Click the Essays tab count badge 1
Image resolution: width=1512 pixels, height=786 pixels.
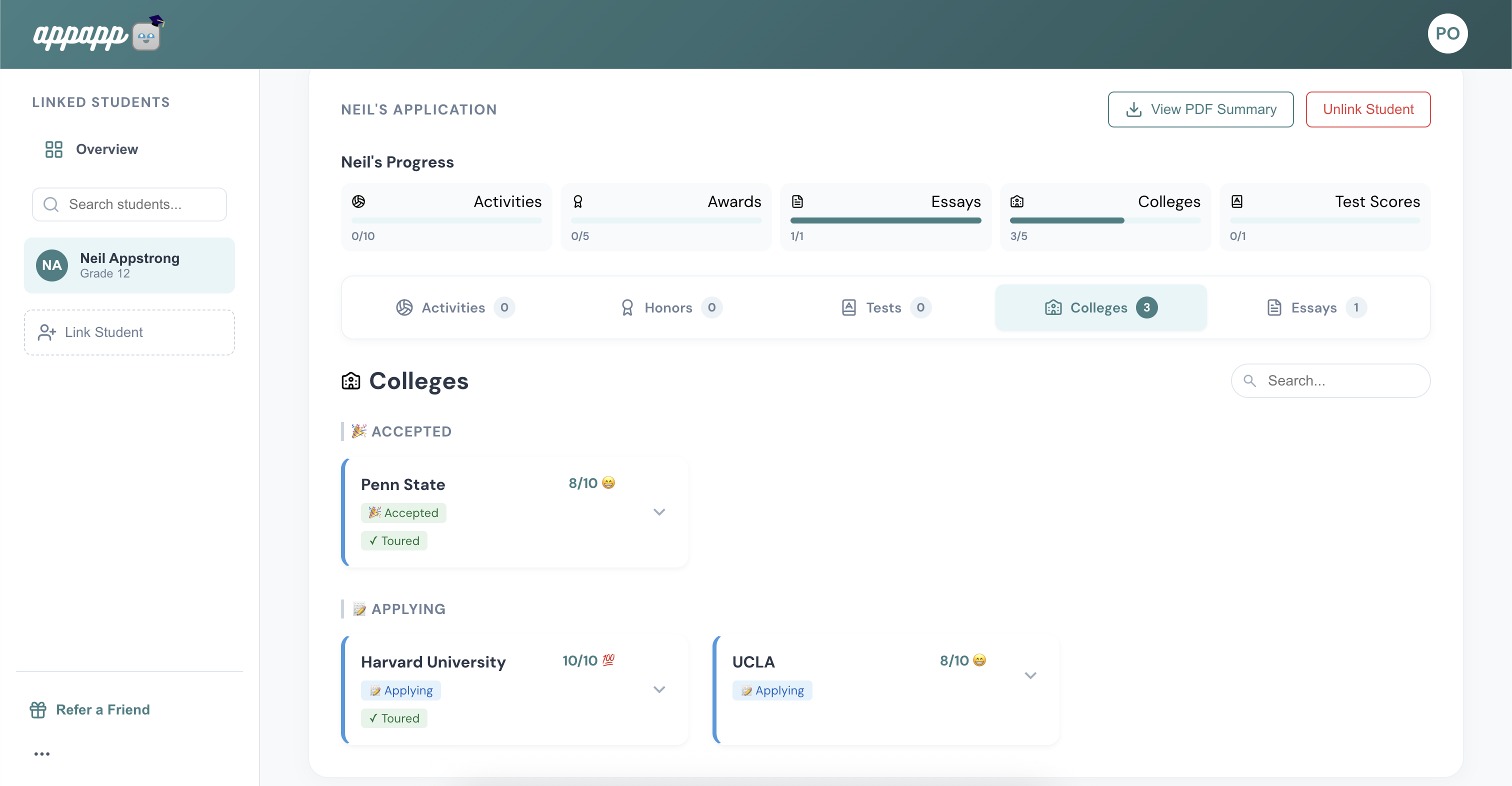1356,307
